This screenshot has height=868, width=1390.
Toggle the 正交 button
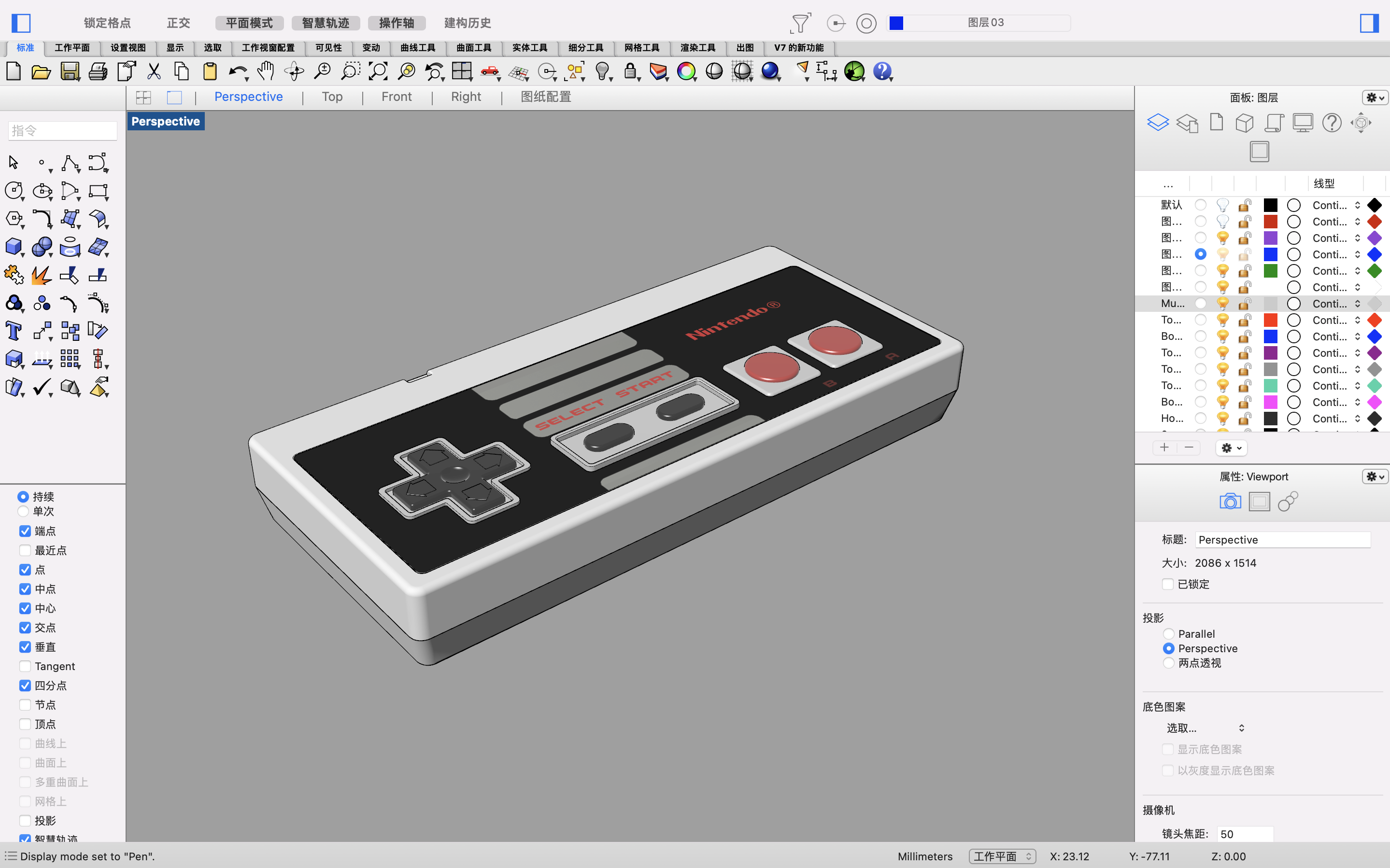coord(179,23)
